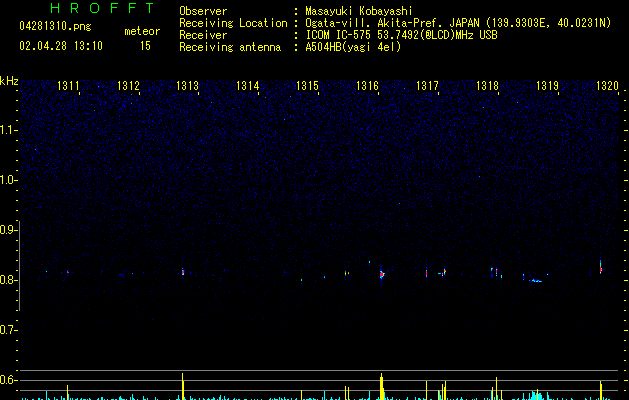The image size is (629, 400).
Task: Click the 1.1 kHz axis label
Action: pos(8,130)
